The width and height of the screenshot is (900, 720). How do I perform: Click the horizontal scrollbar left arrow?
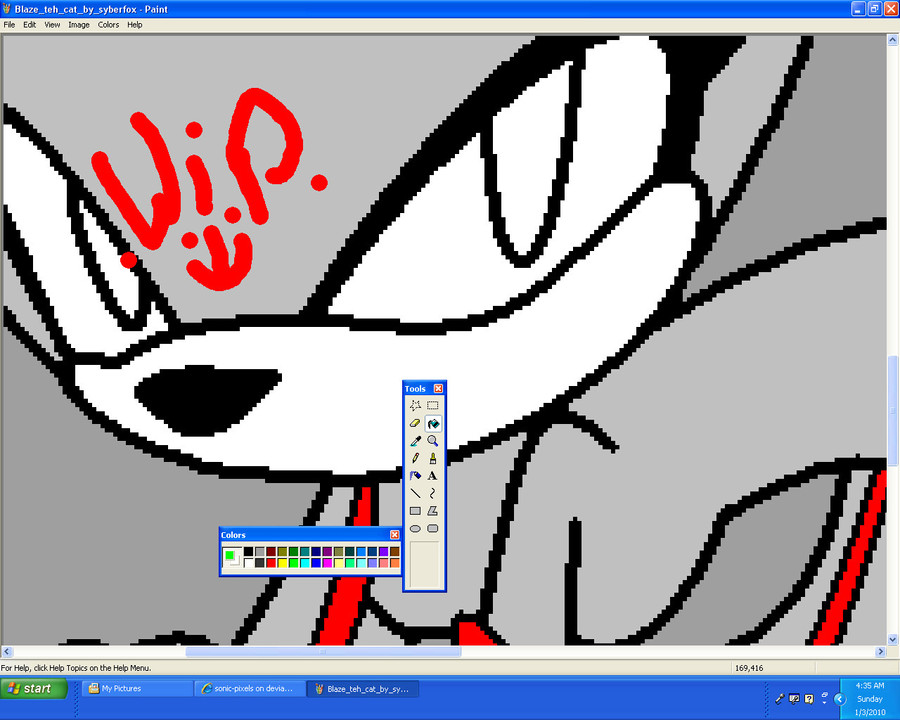pyautogui.click(x=7, y=652)
